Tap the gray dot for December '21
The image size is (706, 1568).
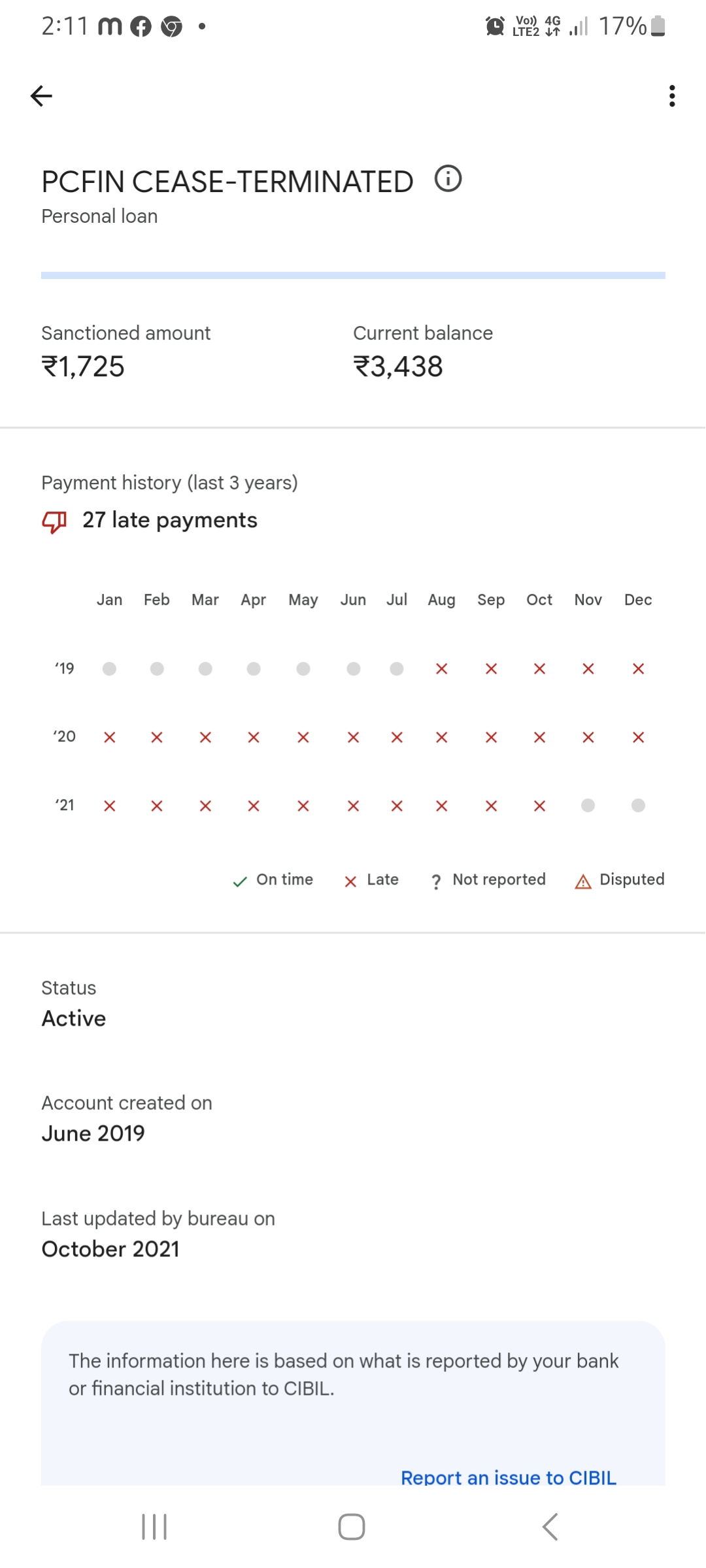click(639, 806)
